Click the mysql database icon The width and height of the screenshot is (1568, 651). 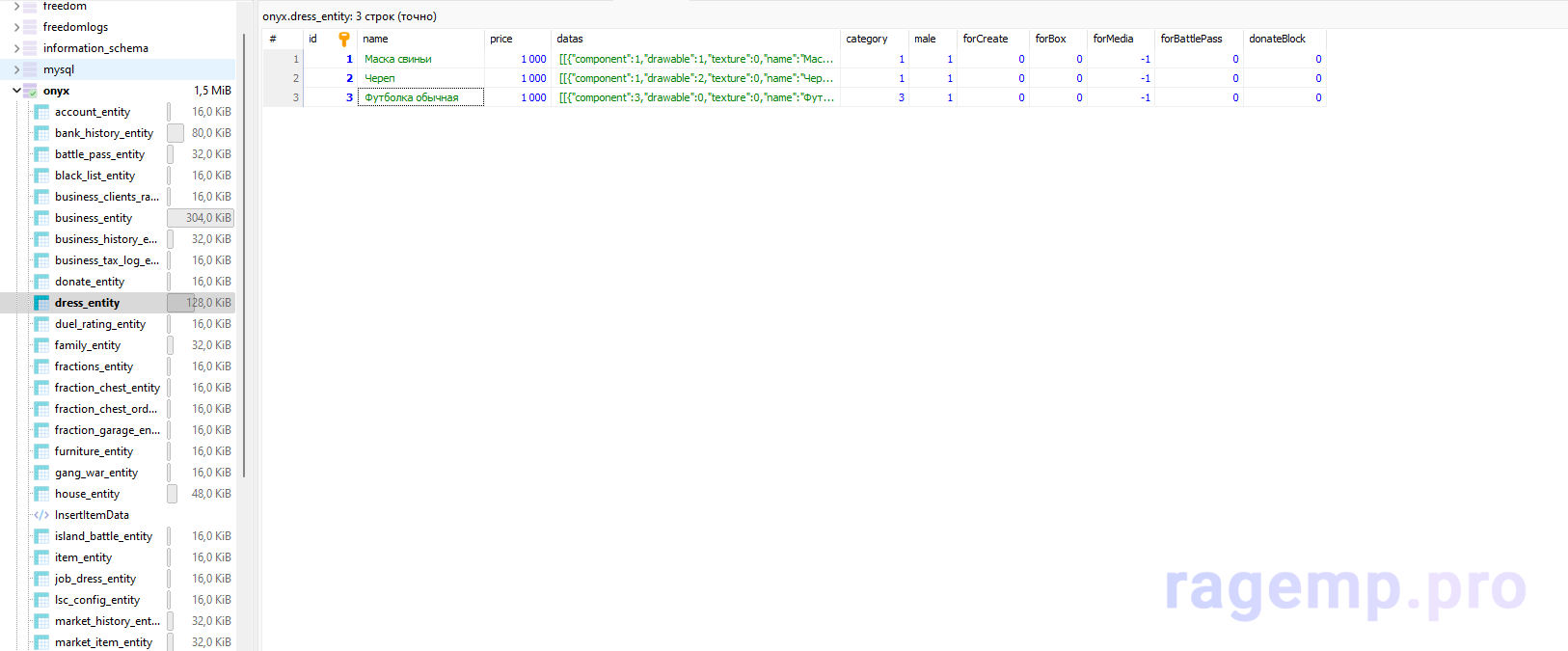[x=30, y=69]
